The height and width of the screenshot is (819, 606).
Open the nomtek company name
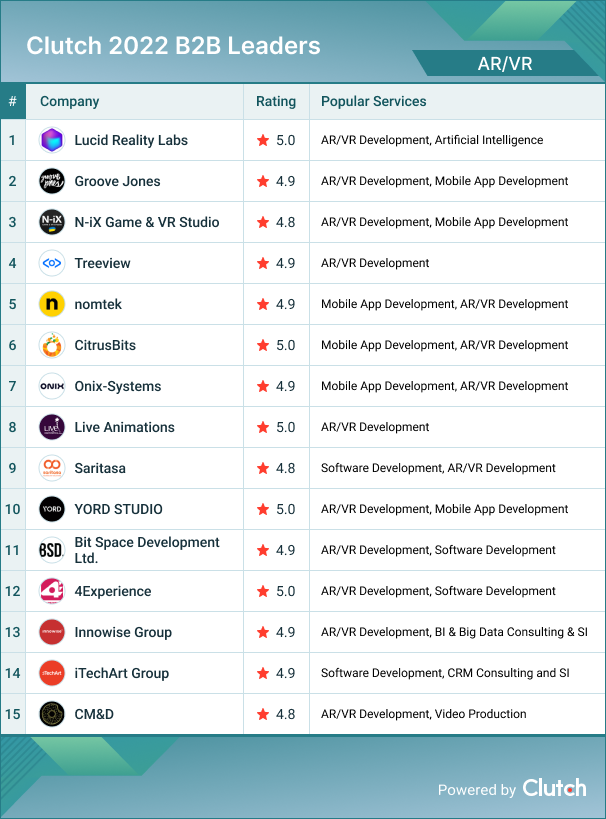point(98,304)
